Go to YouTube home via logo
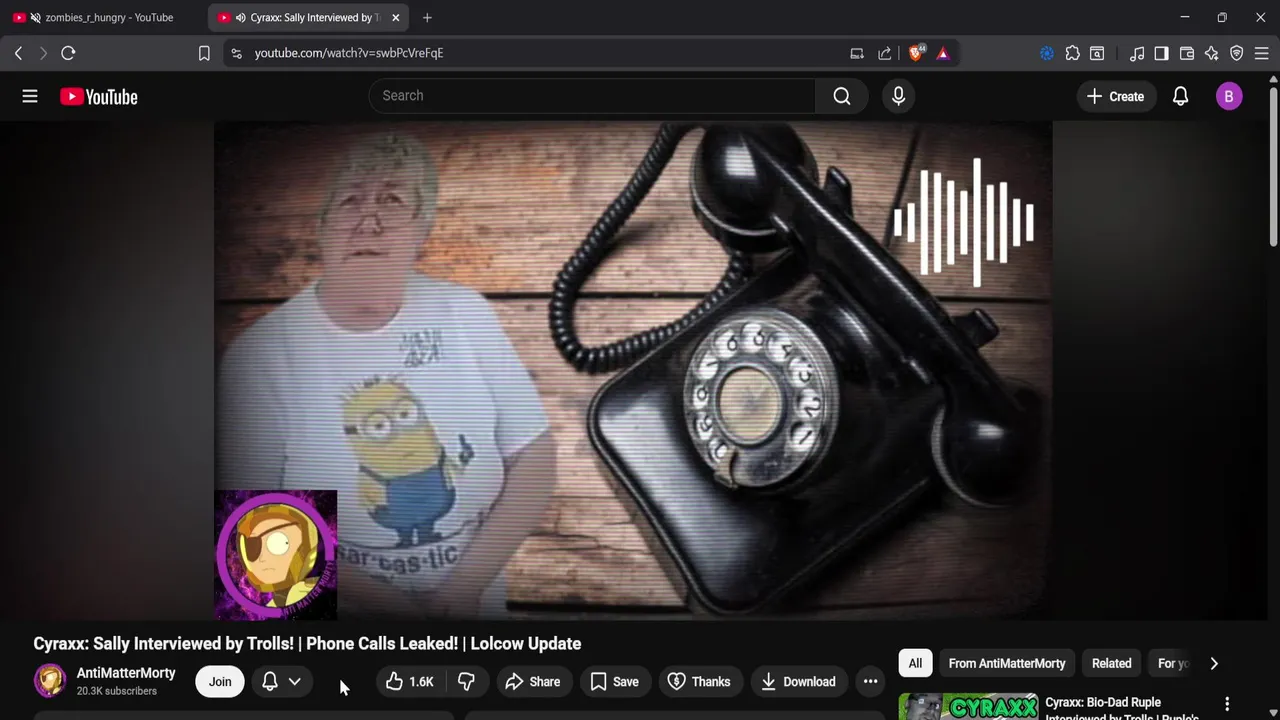Image resolution: width=1280 pixels, height=720 pixels. click(99, 97)
